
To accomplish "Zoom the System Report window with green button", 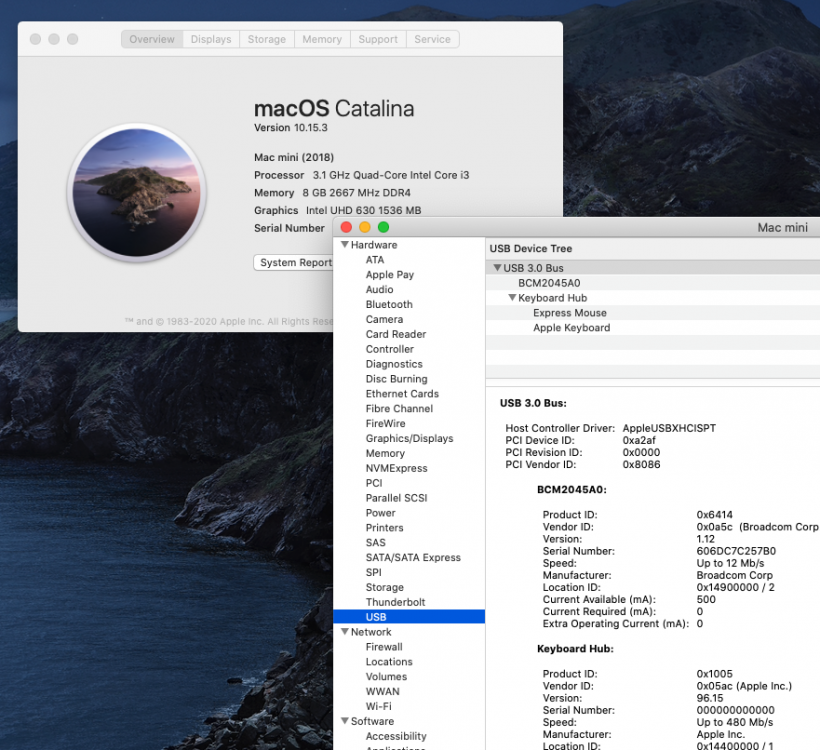I will click(383, 227).
